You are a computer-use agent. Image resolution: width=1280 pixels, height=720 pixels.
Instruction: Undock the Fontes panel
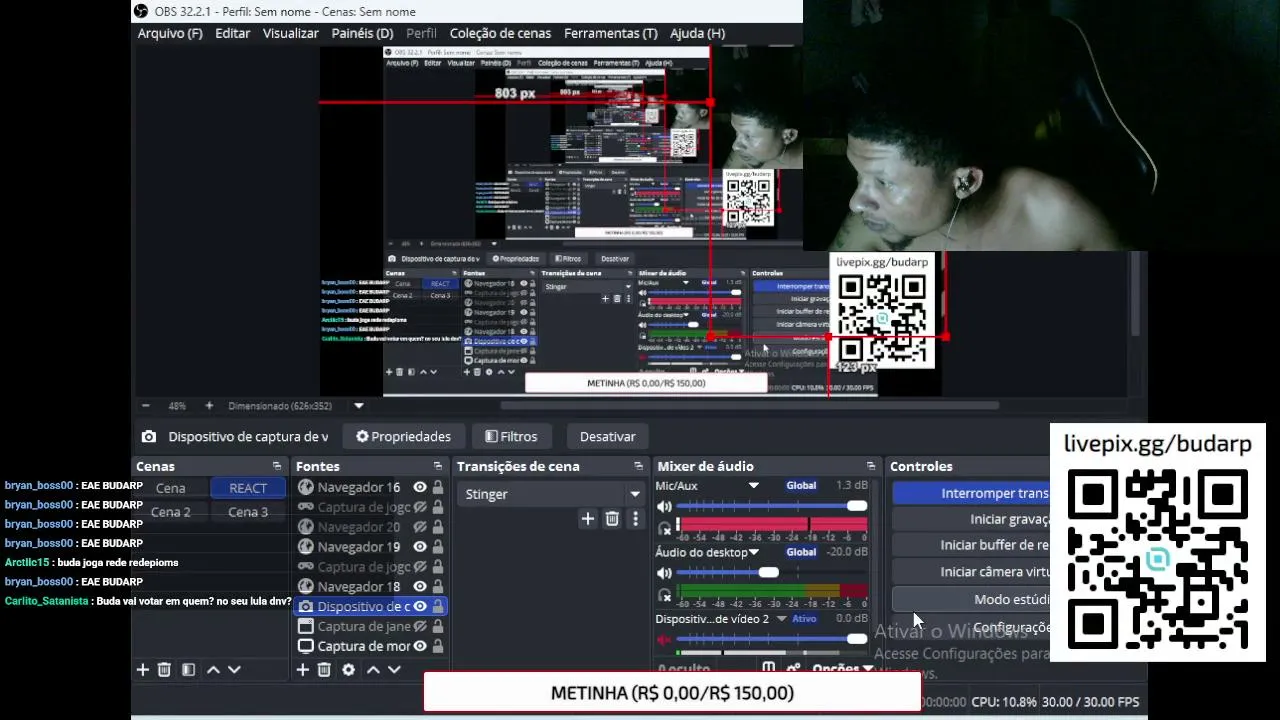coord(437,466)
